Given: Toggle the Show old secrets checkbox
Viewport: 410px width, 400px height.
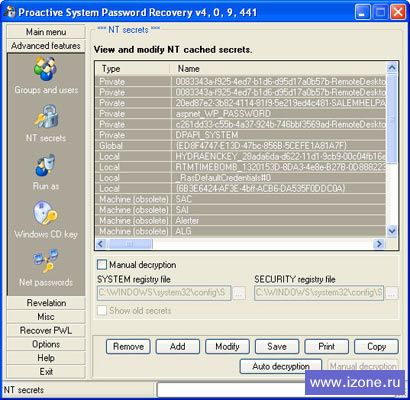Looking at the screenshot, I should [x=102, y=310].
